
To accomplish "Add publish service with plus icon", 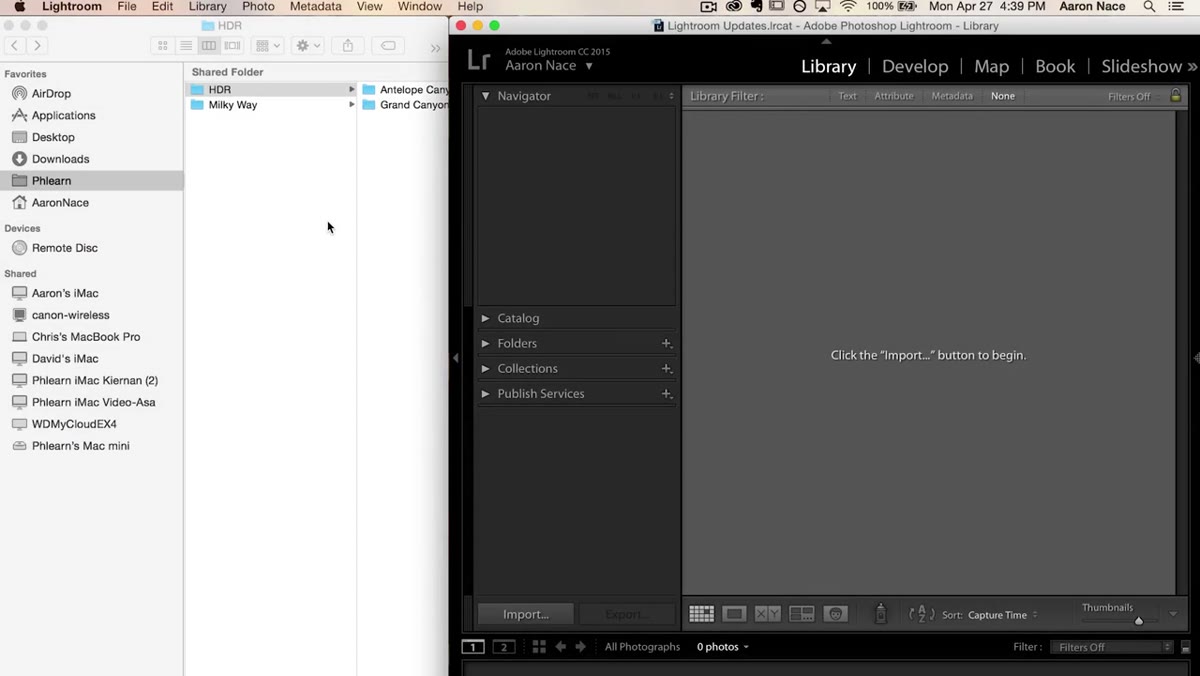I will (666, 393).
